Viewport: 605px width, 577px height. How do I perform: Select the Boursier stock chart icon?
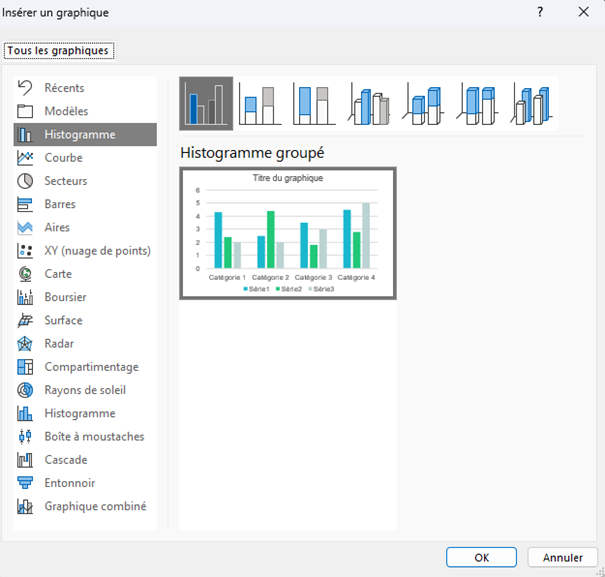point(25,297)
